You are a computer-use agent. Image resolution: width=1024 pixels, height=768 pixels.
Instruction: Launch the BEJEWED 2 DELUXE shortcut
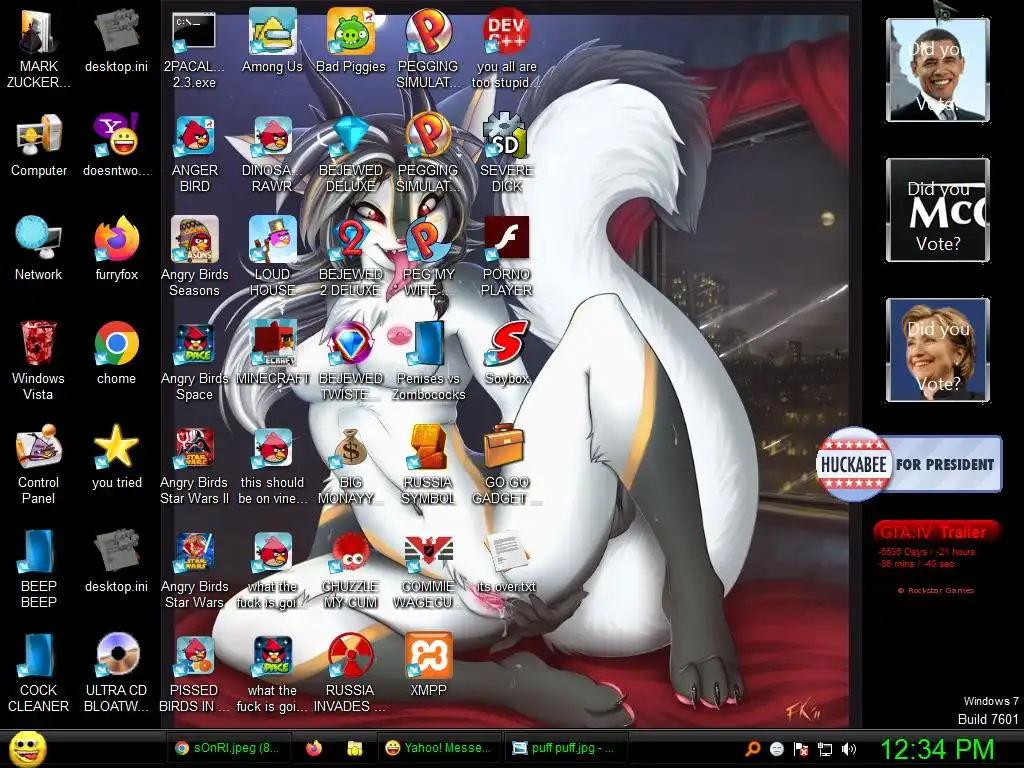point(351,256)
